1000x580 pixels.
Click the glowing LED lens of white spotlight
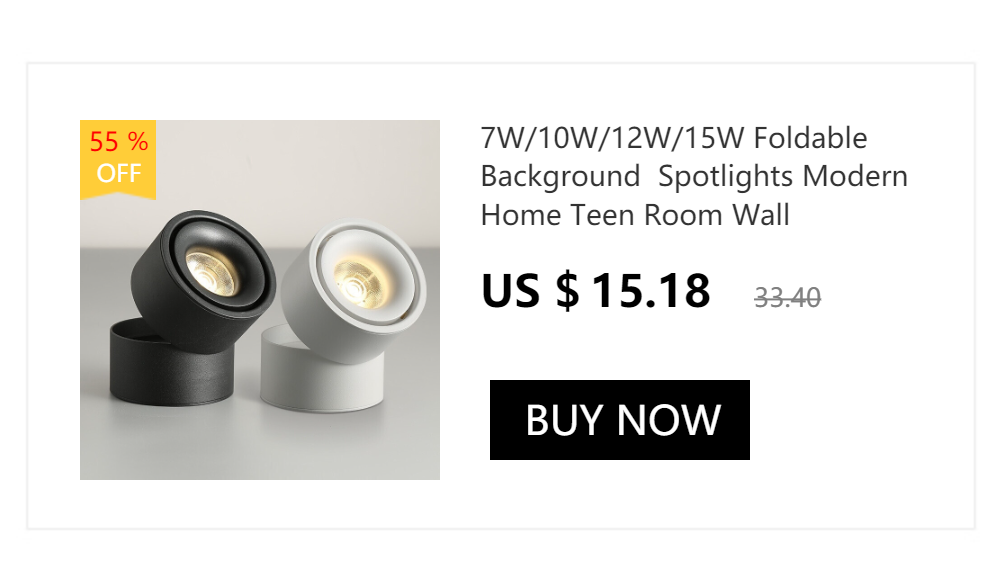(x=359, y=282)
